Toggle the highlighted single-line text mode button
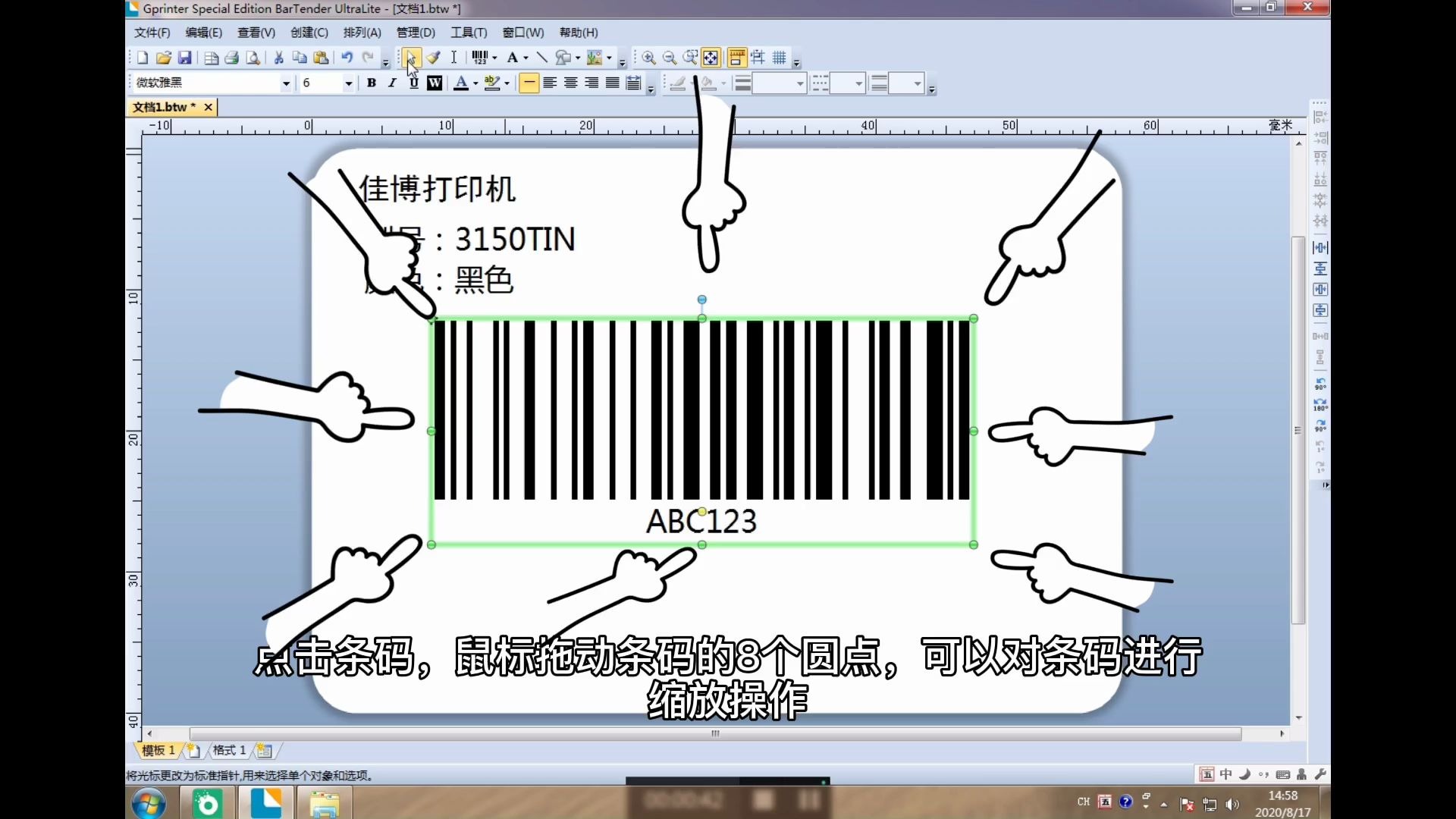Viewport: 1456px width, 819px height. click(529, 83)
